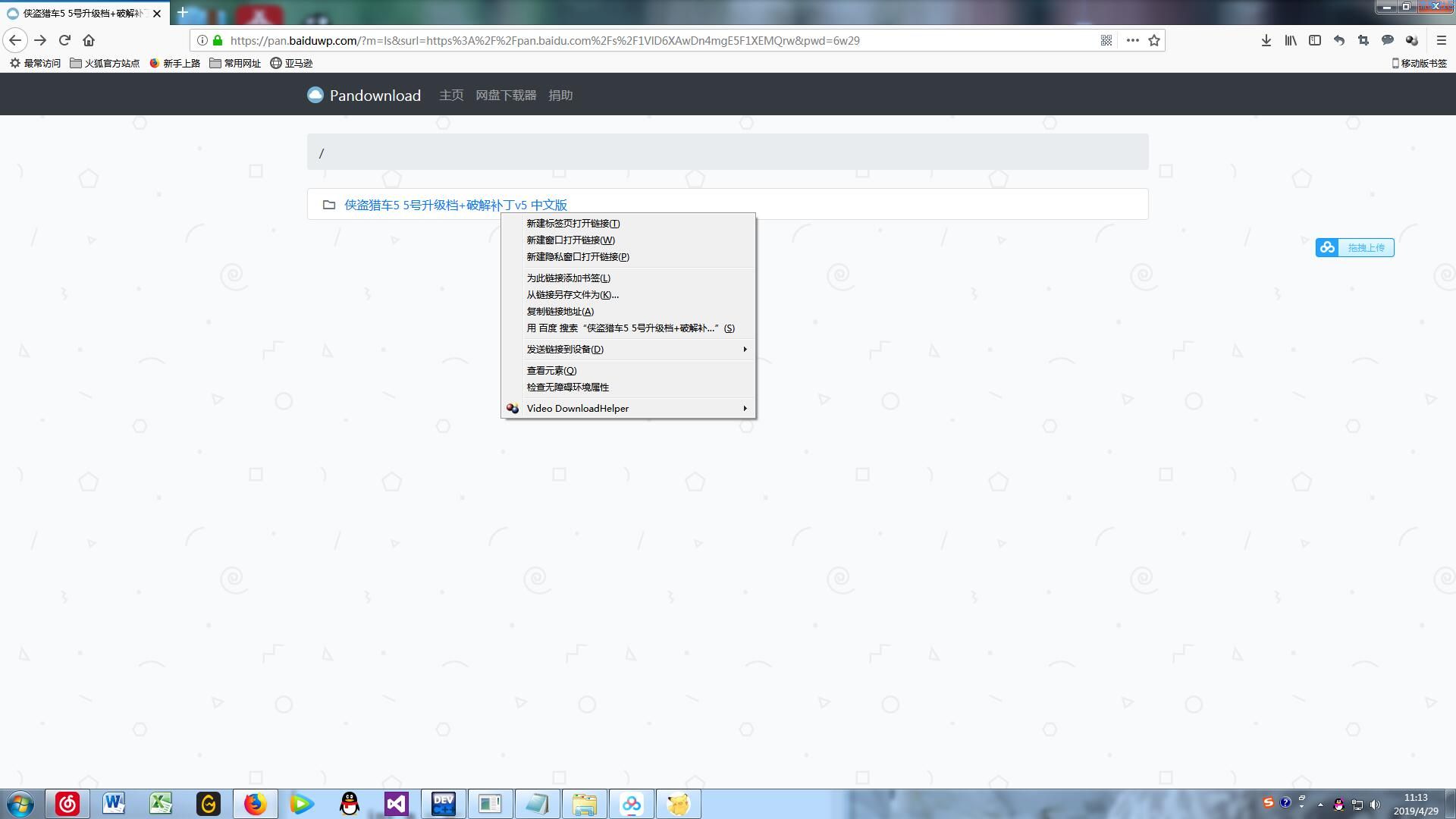Reload the current page
1456x819 pixels.
(x=64, y=40)
